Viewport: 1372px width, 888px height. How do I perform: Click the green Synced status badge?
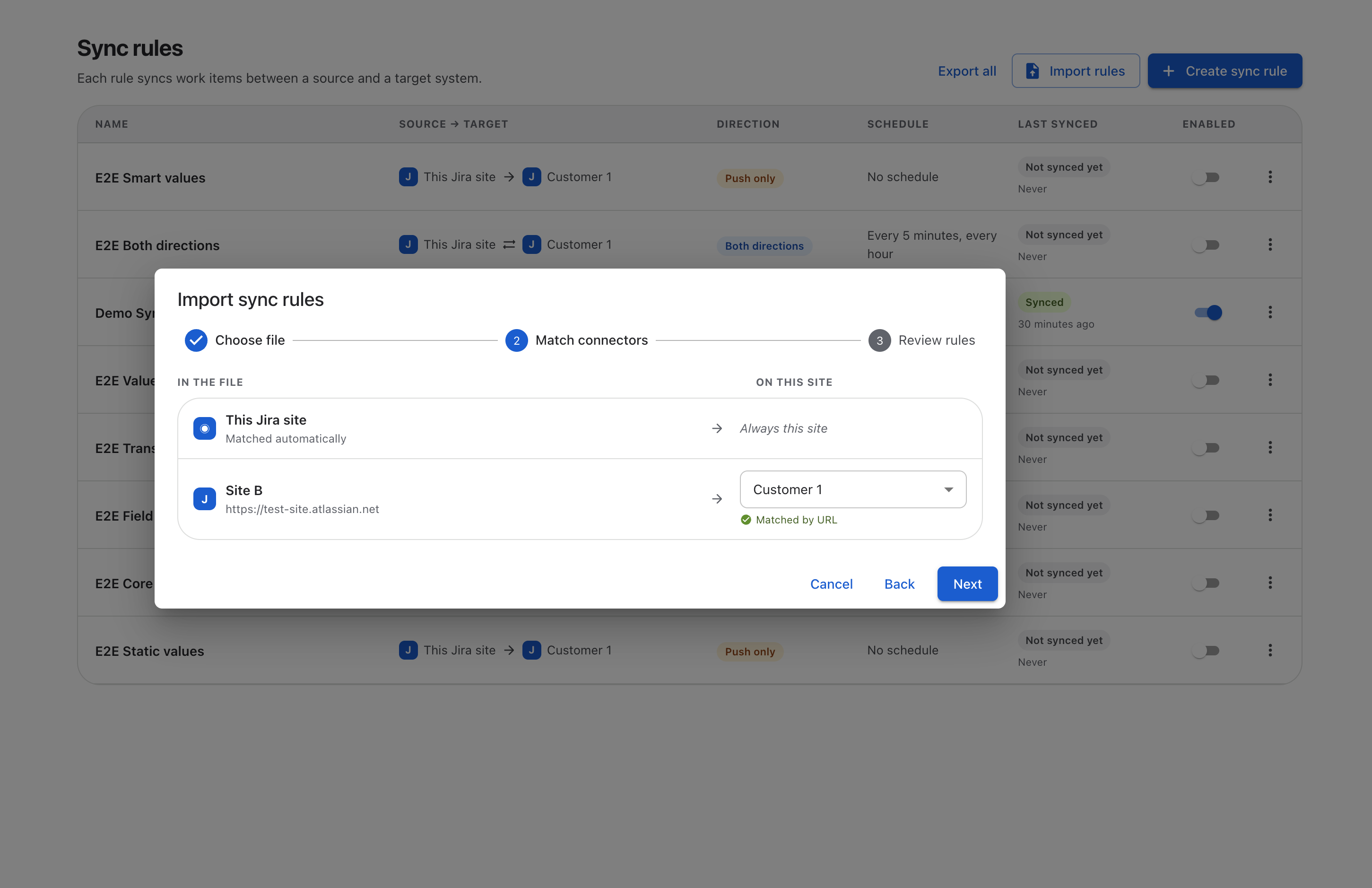1044,302
